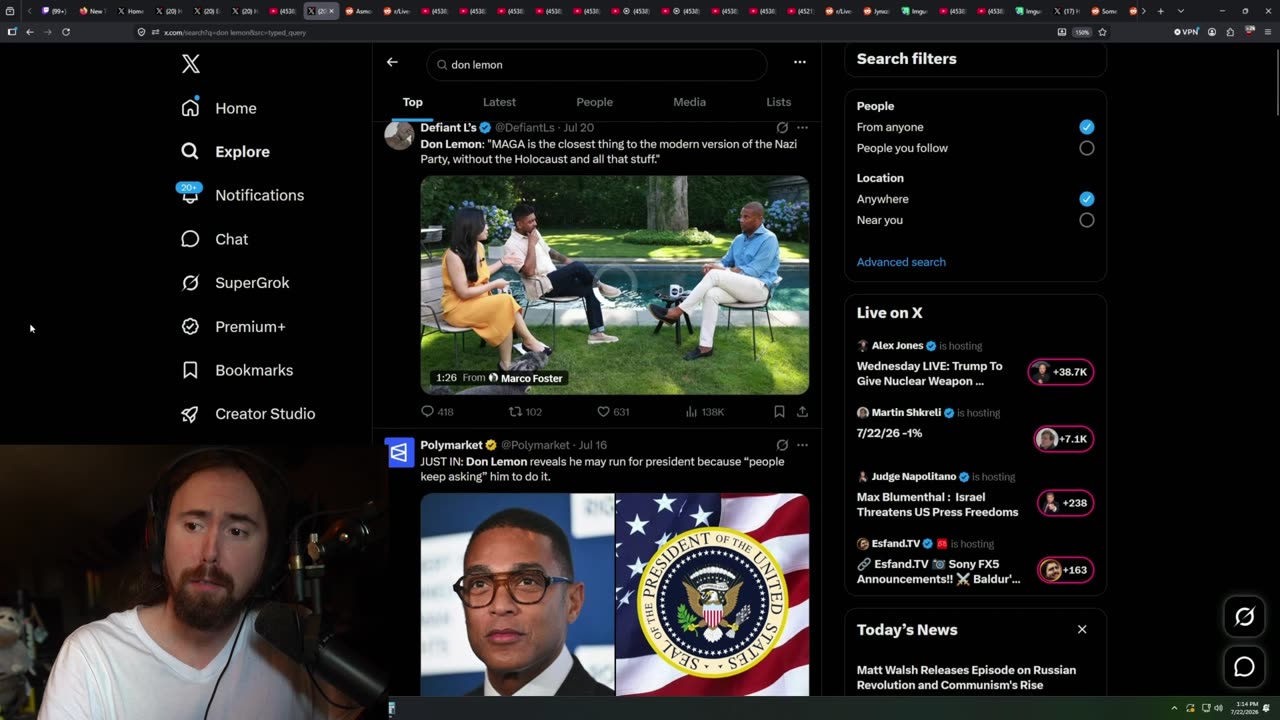Join the +163 listeners button
The height and width of the screenshot is (720, 1280).
(1066, 570)
